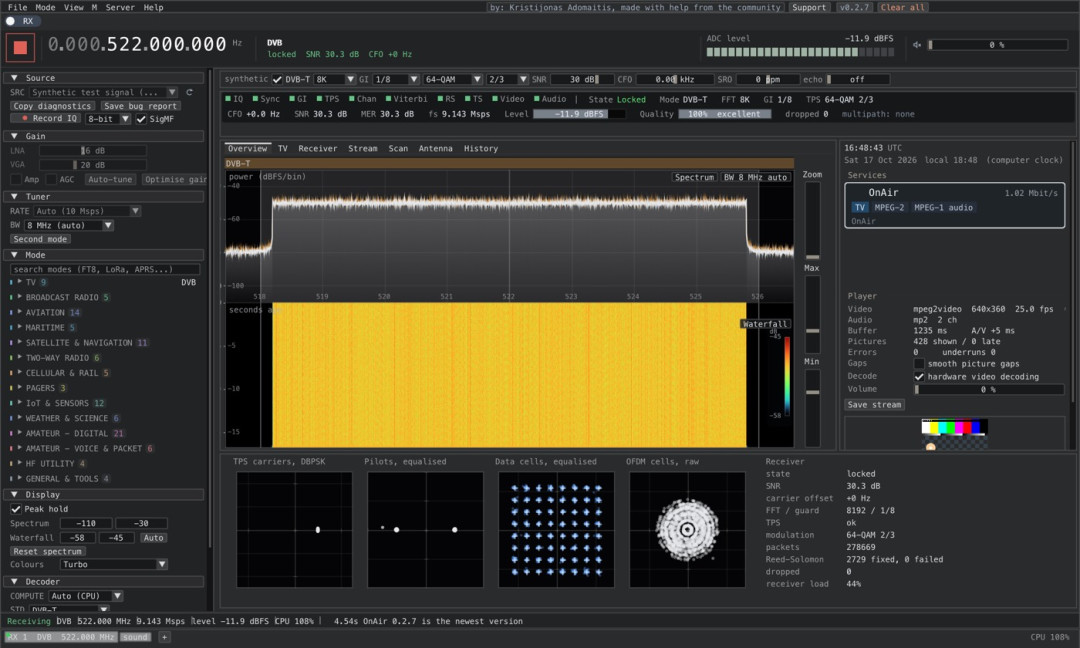Open the Colours Turbo dropdown

point(114,564)
